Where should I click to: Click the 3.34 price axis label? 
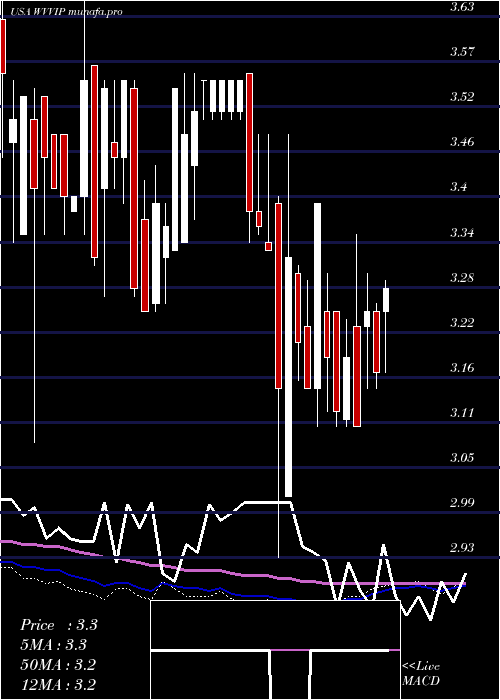point(462,233)
